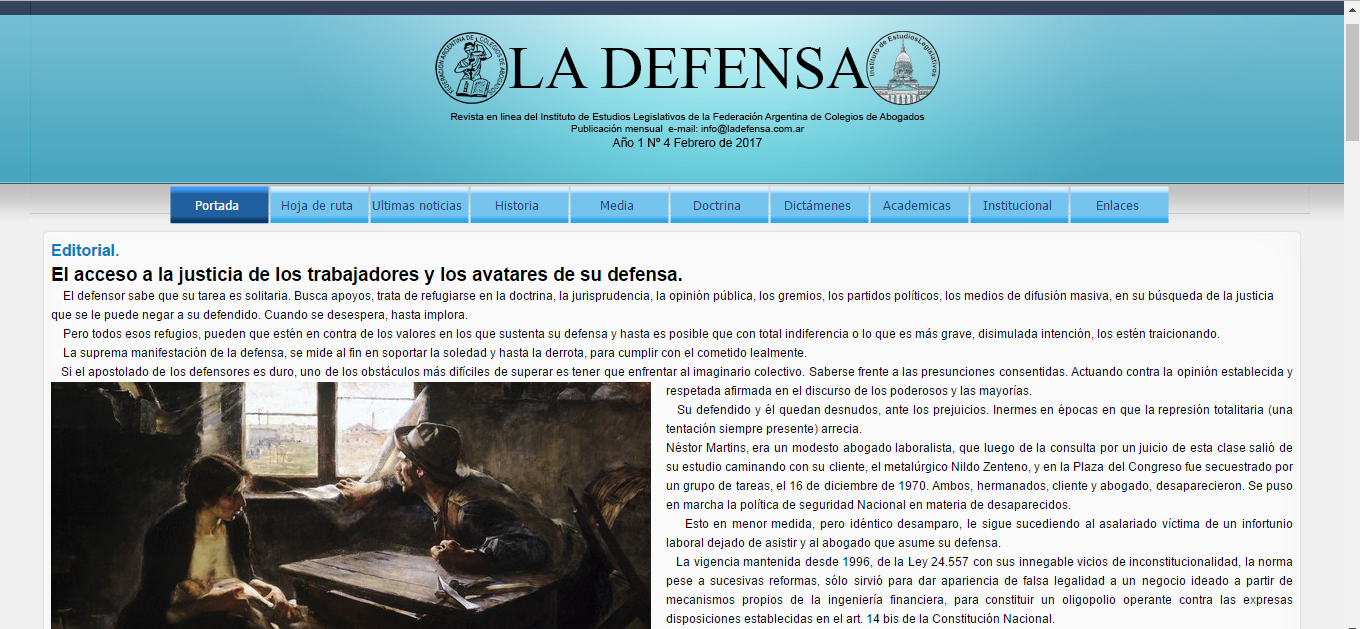Click paragraph starting 'La vigencia mantenida desde 1996'

[980, 590]
